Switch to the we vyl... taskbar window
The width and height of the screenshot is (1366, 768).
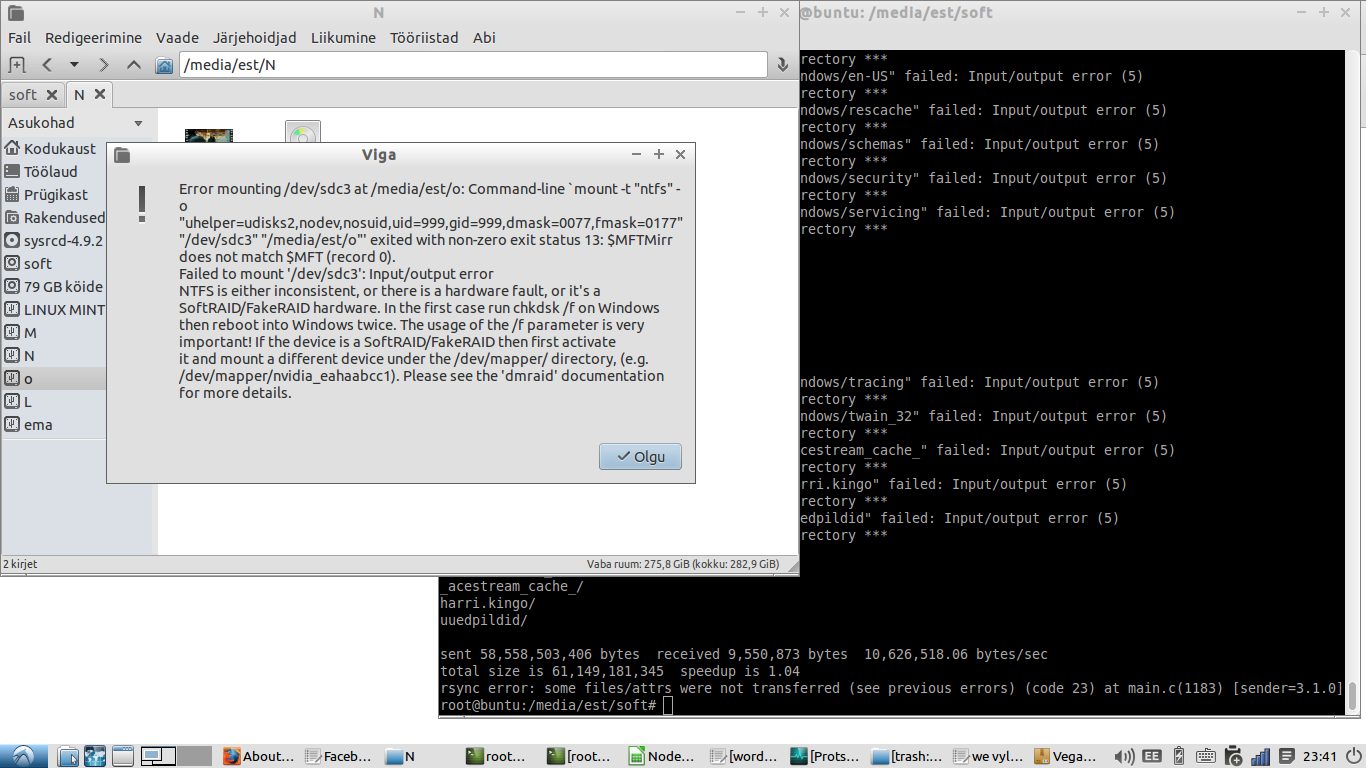coord(988,756)
